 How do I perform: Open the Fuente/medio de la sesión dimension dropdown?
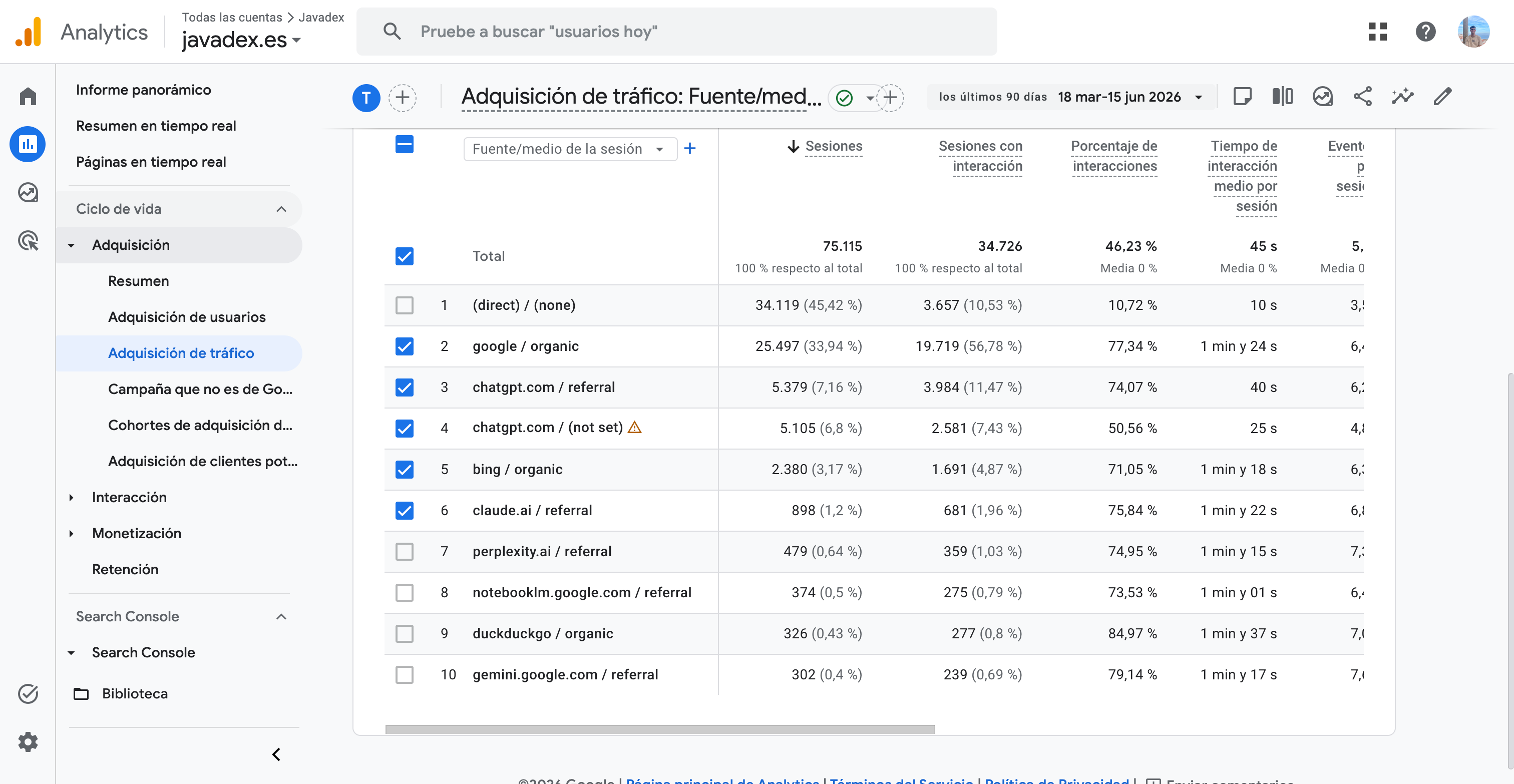point(570,149)
